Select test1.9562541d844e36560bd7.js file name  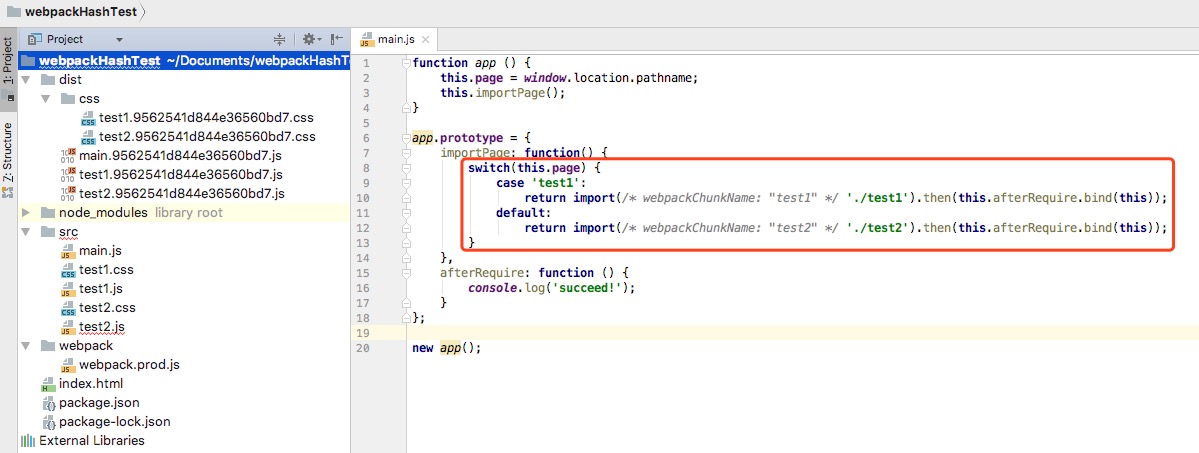tap(181, 175)
